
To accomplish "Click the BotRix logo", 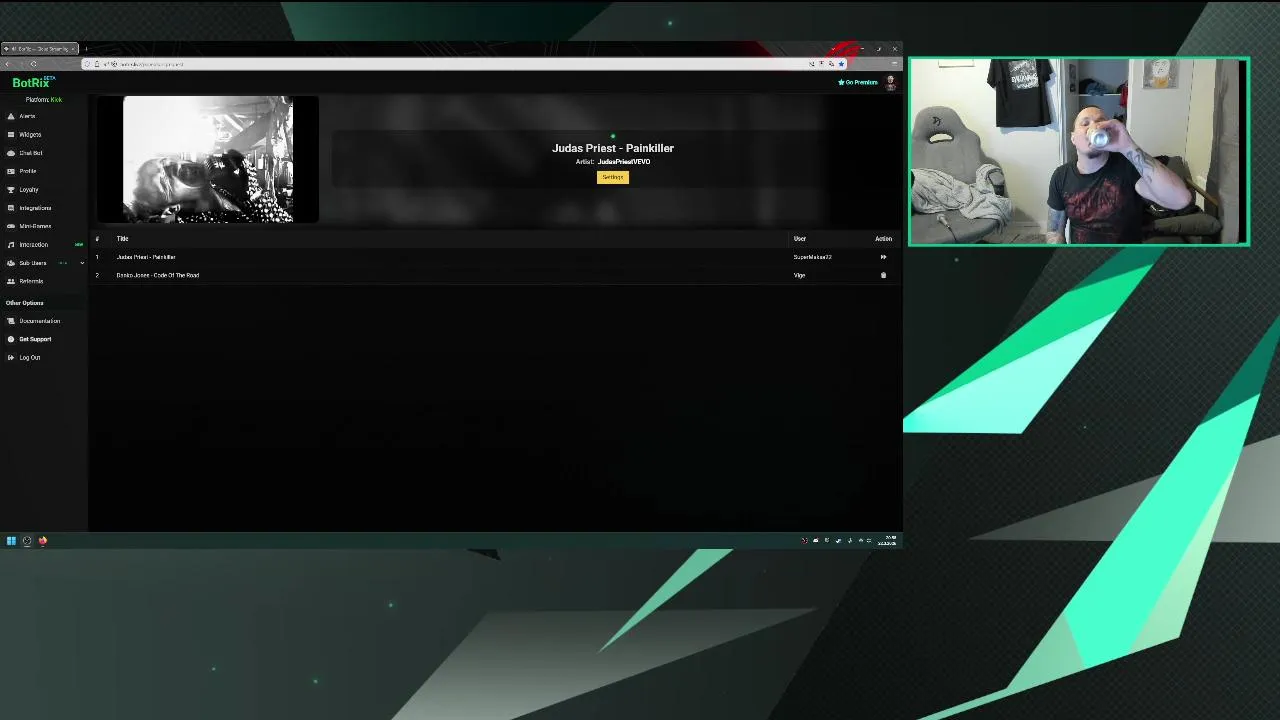I will coord(32,82).
